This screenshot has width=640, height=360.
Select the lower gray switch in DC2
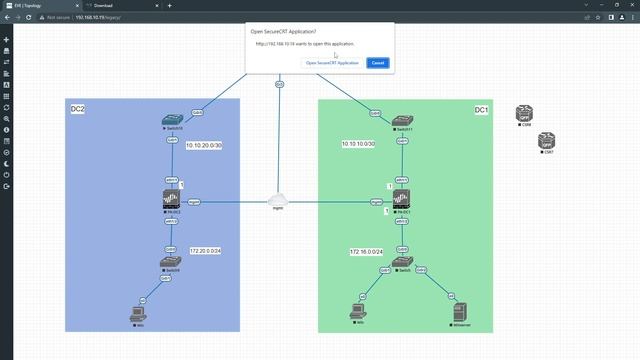click(x=171, y=262)
